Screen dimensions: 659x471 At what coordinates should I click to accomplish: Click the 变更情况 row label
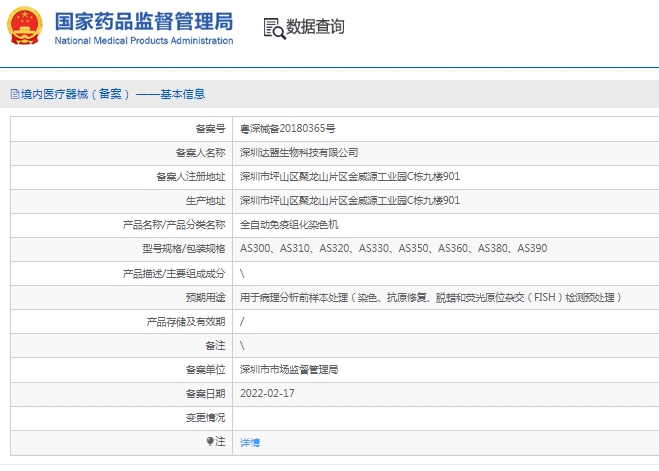pos(206,418)
